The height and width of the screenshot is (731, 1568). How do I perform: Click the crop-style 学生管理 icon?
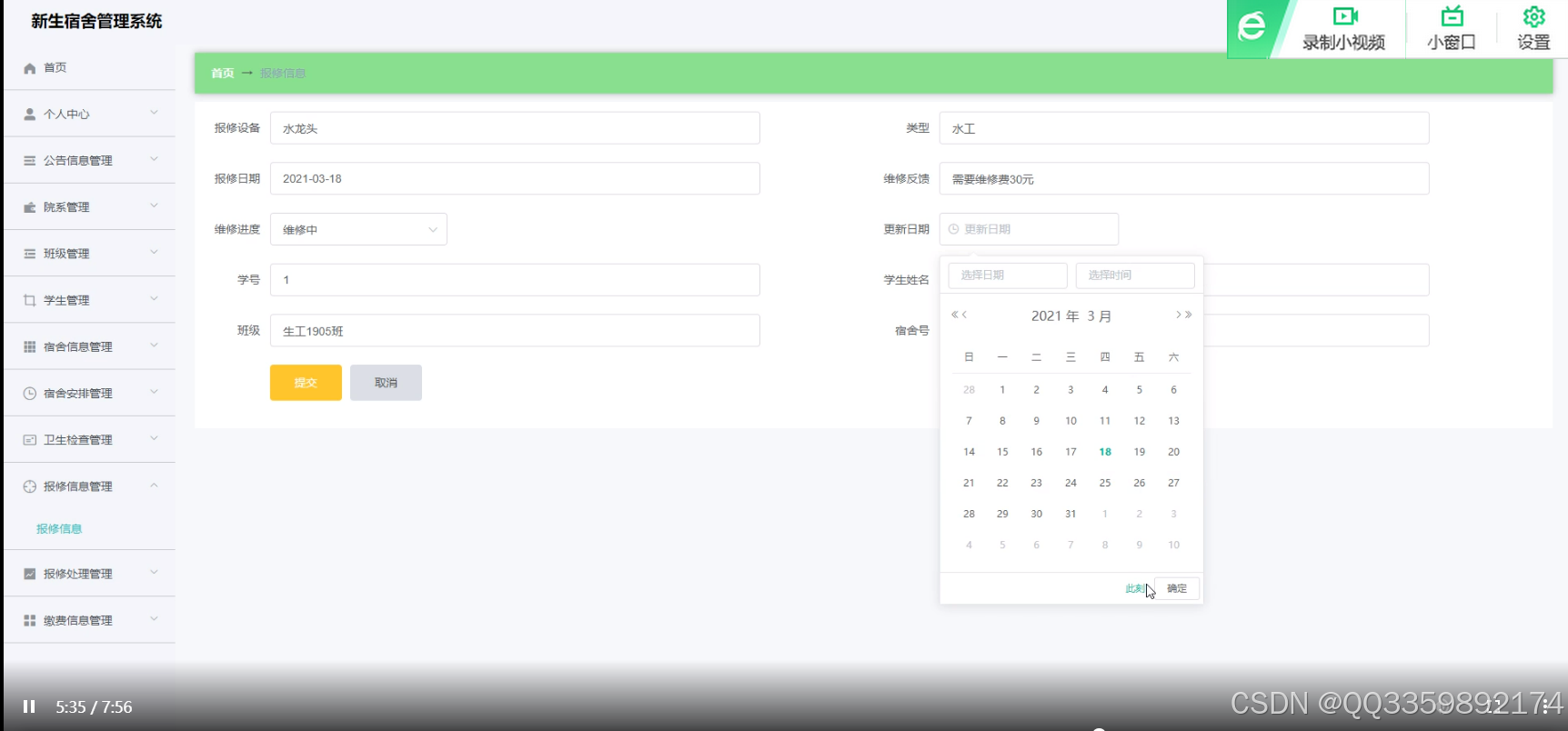pos(30,300)
